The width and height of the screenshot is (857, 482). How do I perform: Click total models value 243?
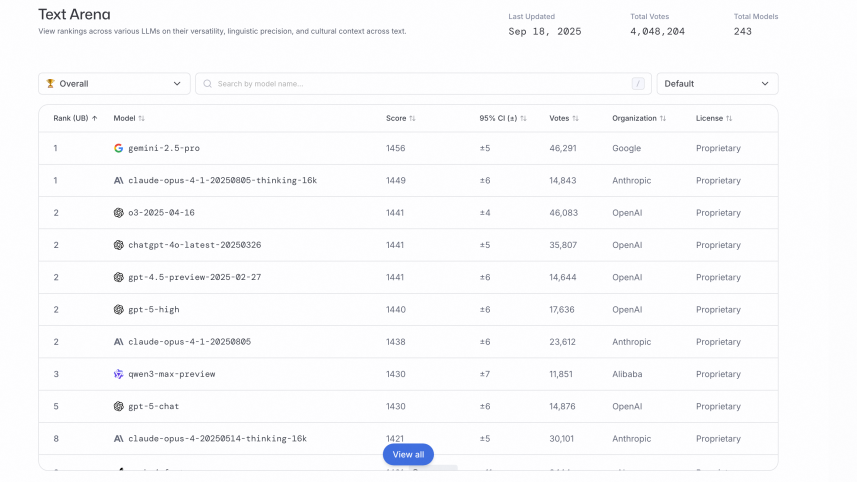(743, 31)
